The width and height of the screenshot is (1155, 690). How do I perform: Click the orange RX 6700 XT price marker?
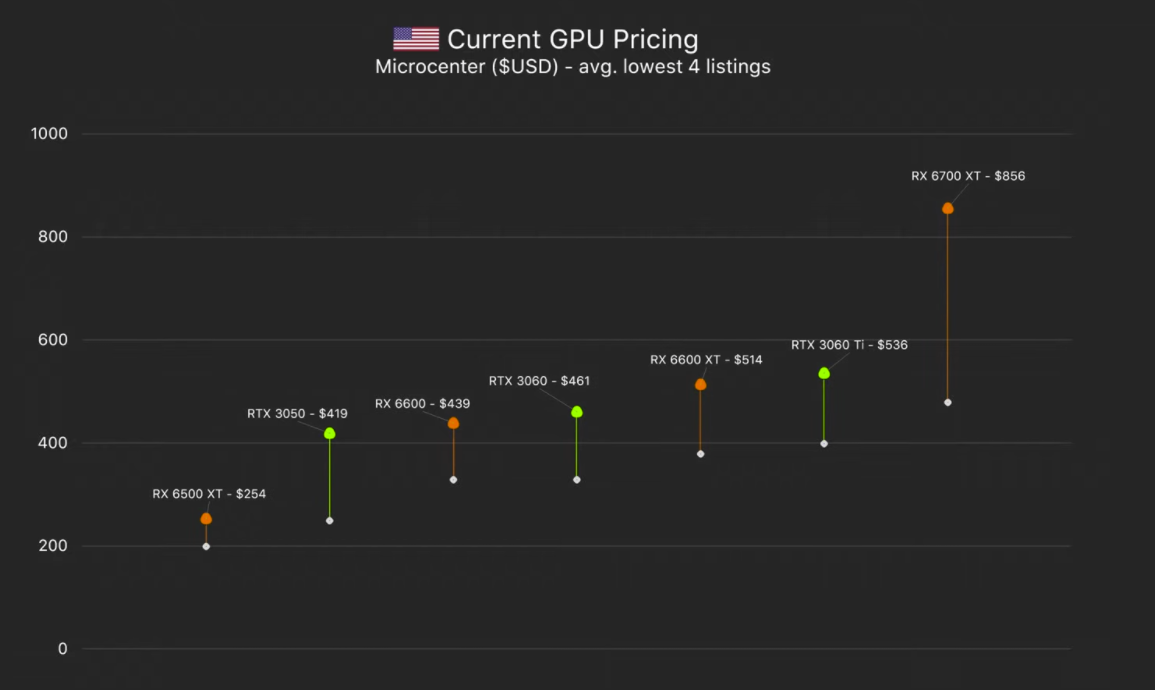(948, 208)
